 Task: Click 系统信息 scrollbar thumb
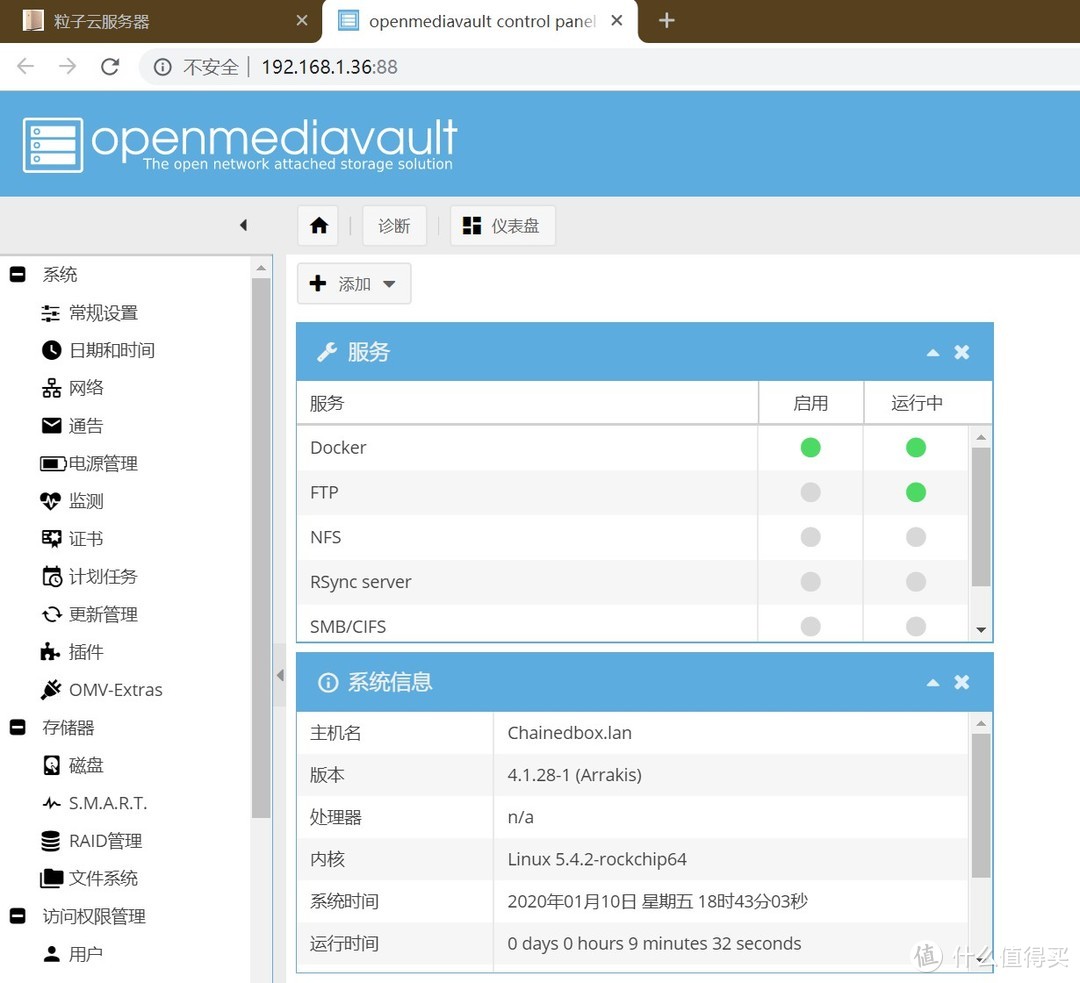point(981,805)
